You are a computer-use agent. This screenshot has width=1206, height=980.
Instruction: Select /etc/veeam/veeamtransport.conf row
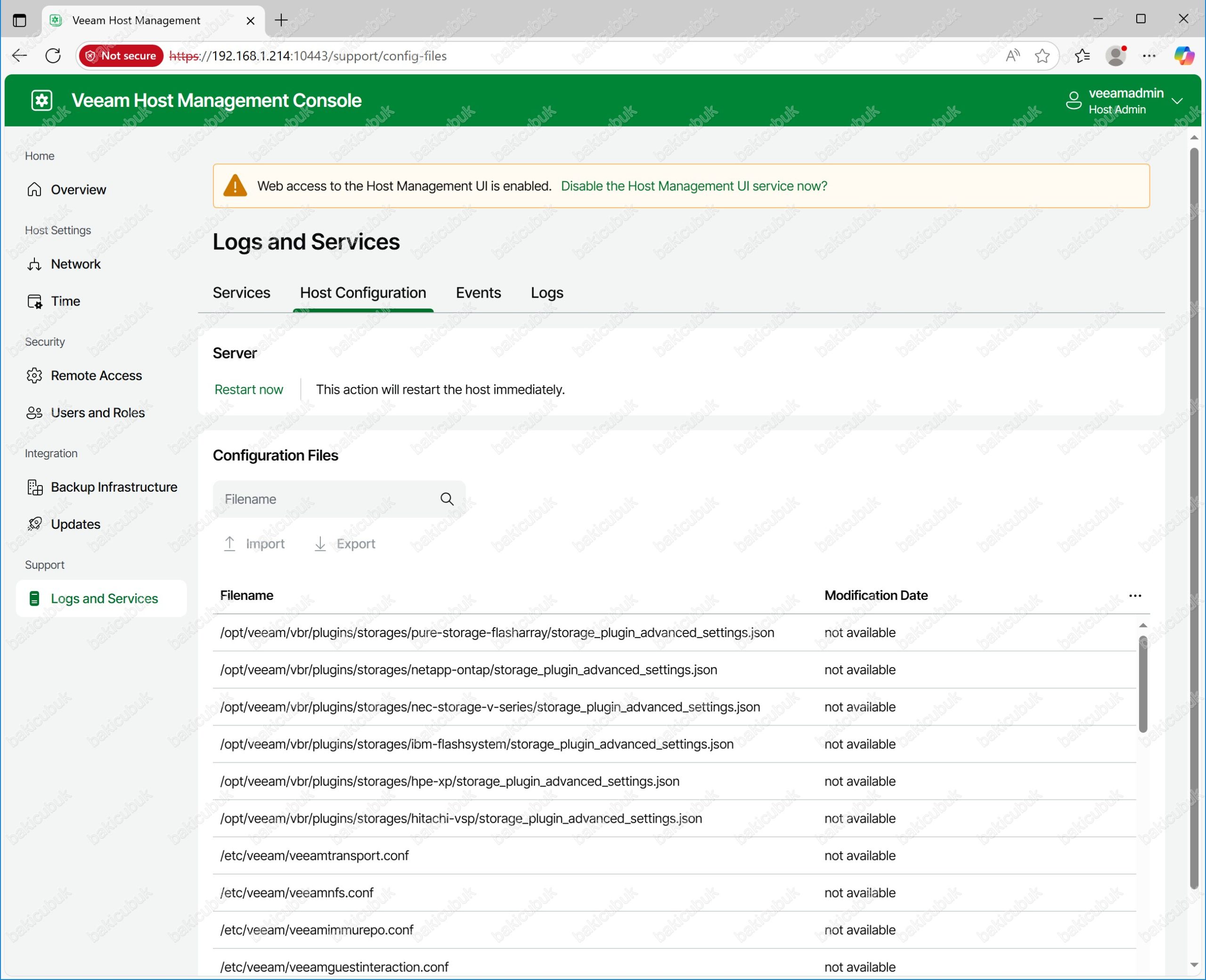pyautogui.click(x=674, y=856)
